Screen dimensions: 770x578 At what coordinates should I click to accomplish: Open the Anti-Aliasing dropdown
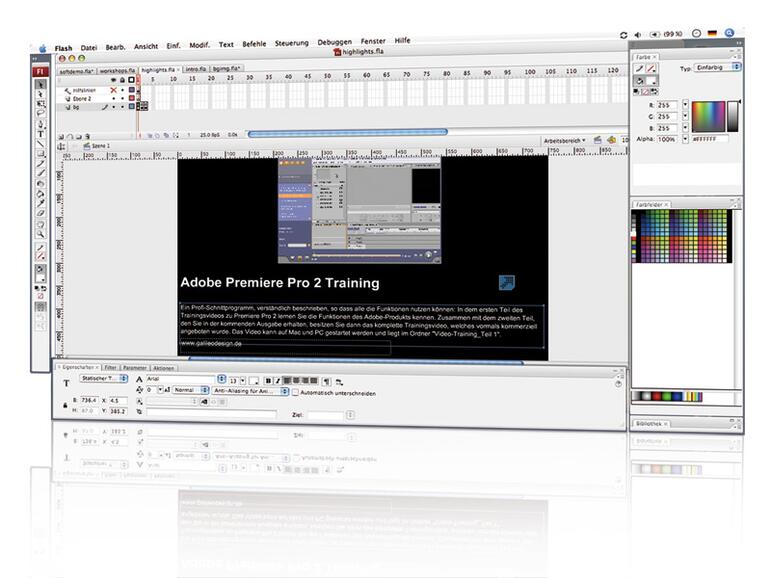click(x=250, y=391)
